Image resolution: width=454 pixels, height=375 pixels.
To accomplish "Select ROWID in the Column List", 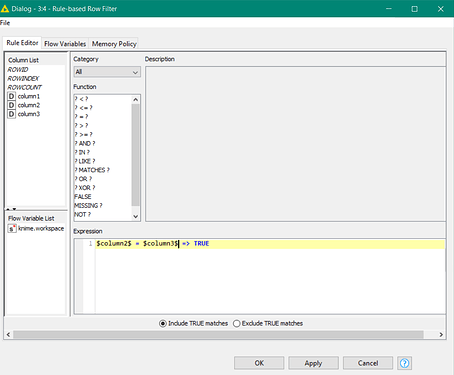I will click(18, 70).
